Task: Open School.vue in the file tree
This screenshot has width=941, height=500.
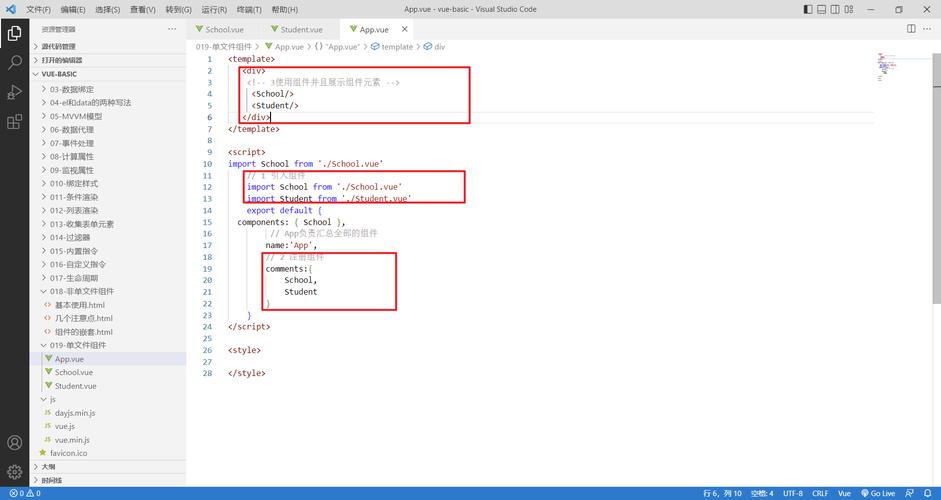Action: (x=108, y=372)
